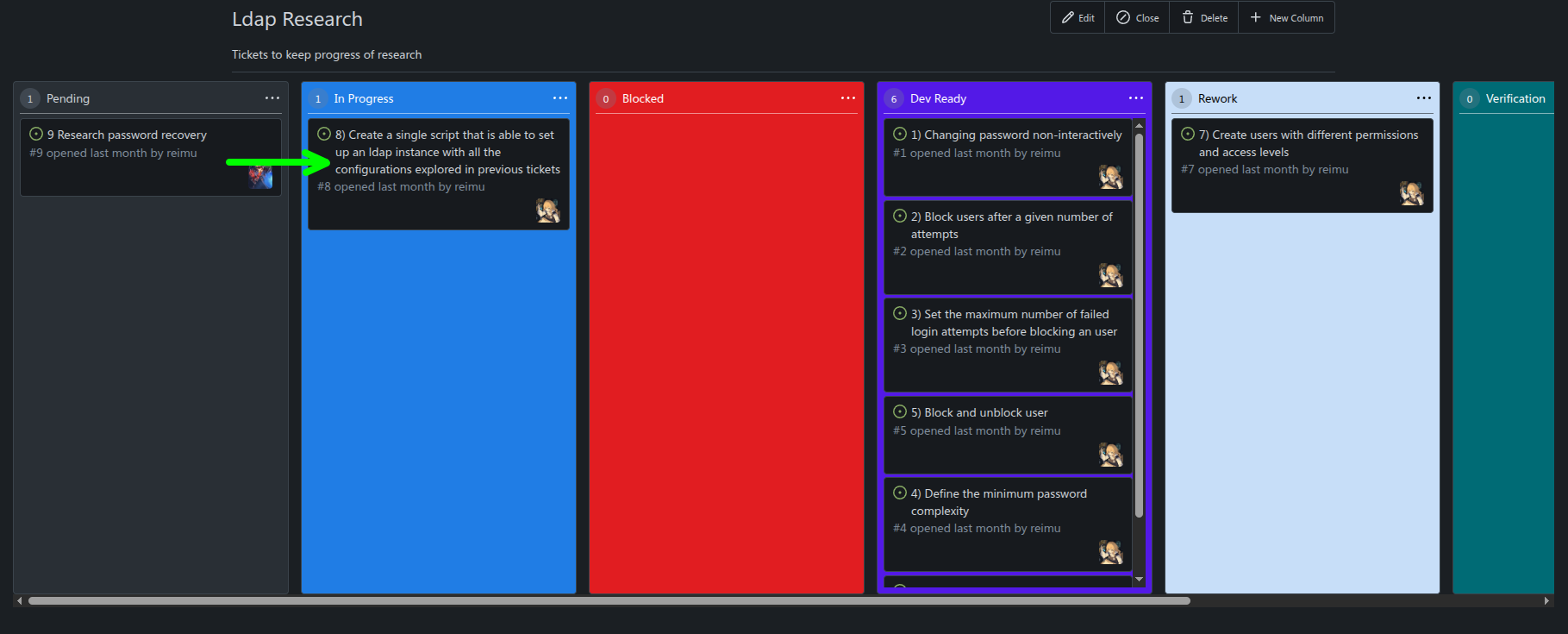Screen dimensions: 1568x634
Task: Click the Delete trash button
Action: pos(1204,18)
